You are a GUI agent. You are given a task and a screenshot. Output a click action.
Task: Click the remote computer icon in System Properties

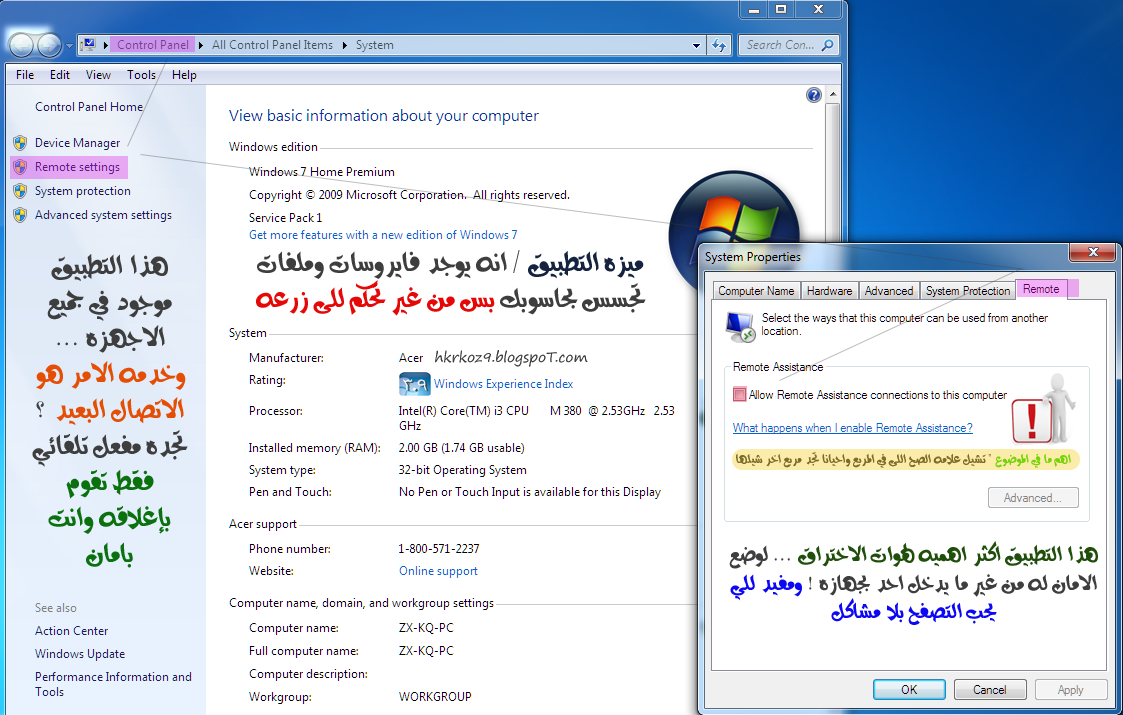[741, 327]
